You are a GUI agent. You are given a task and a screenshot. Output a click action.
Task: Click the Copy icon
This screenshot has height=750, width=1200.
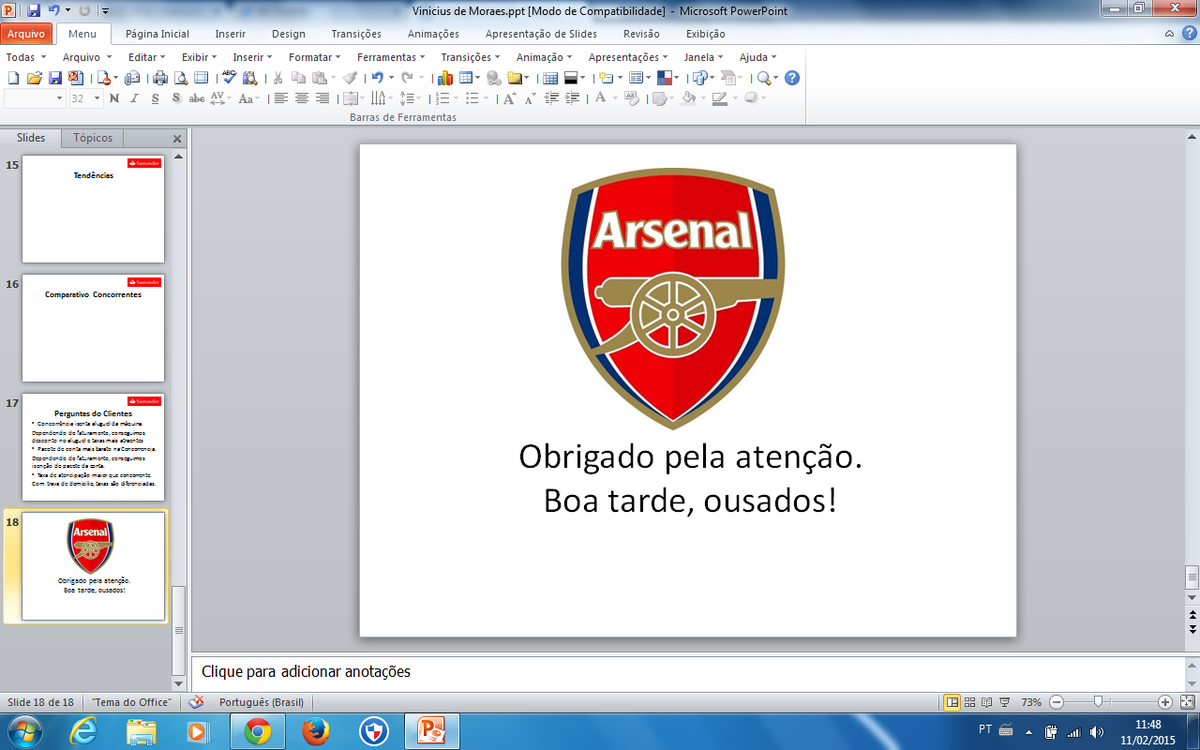[x=298, y=78]
